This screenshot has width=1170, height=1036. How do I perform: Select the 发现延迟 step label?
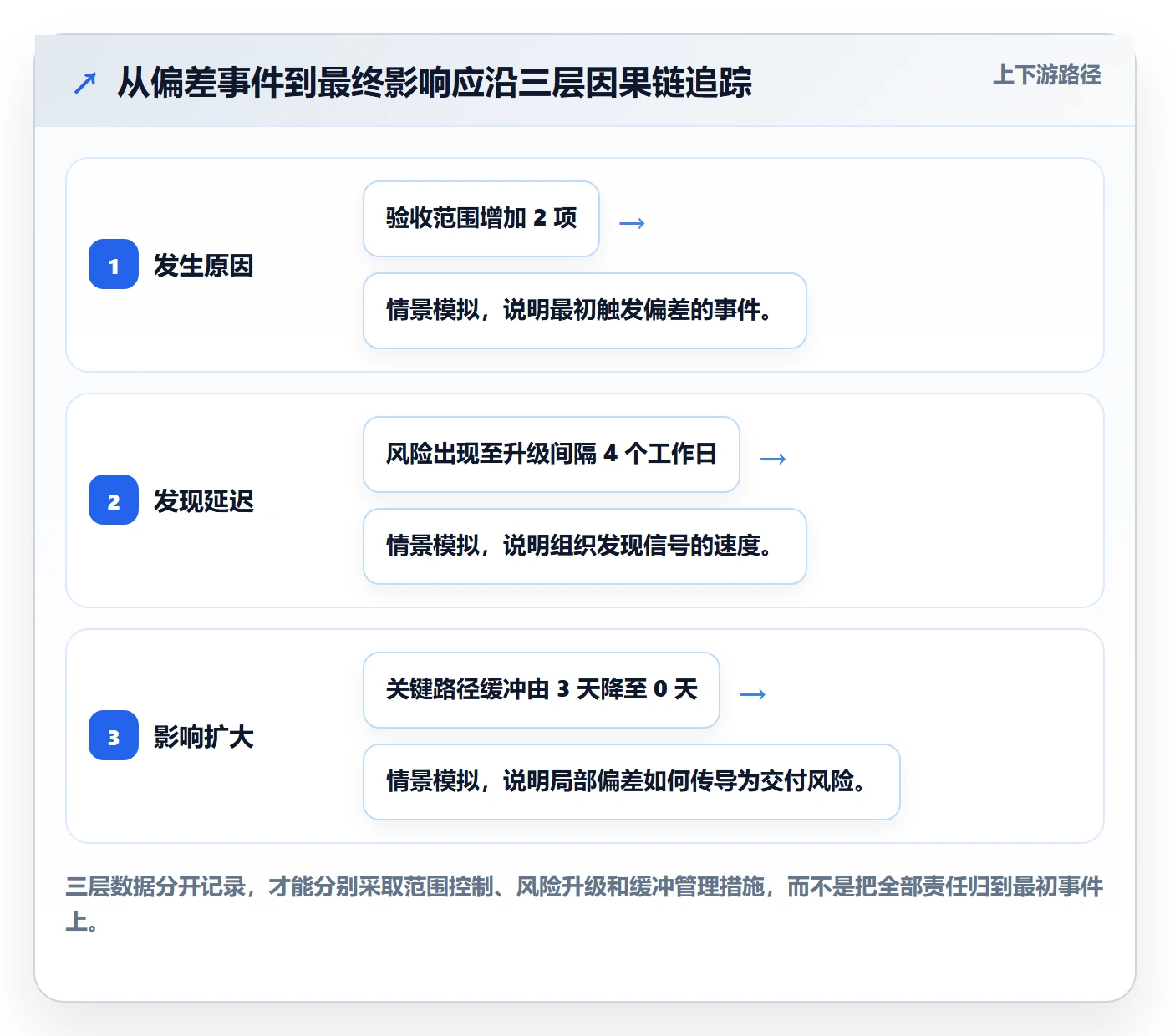point(204,501)
